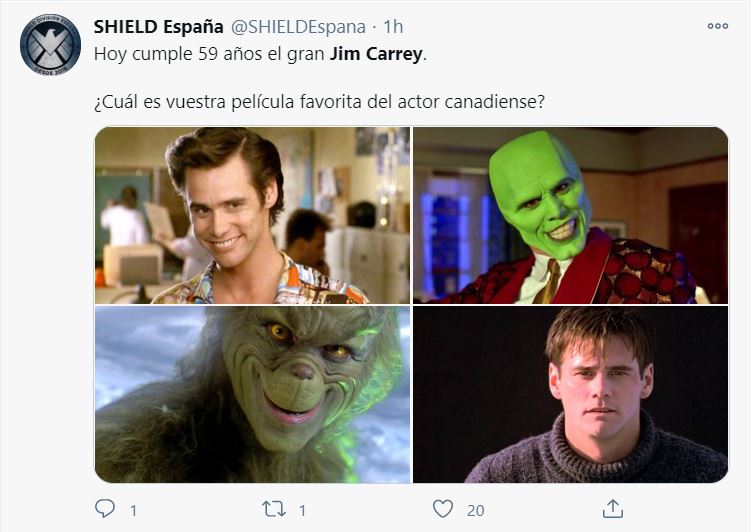Click the eagle emblem inside the avatar

pos(50,46)
